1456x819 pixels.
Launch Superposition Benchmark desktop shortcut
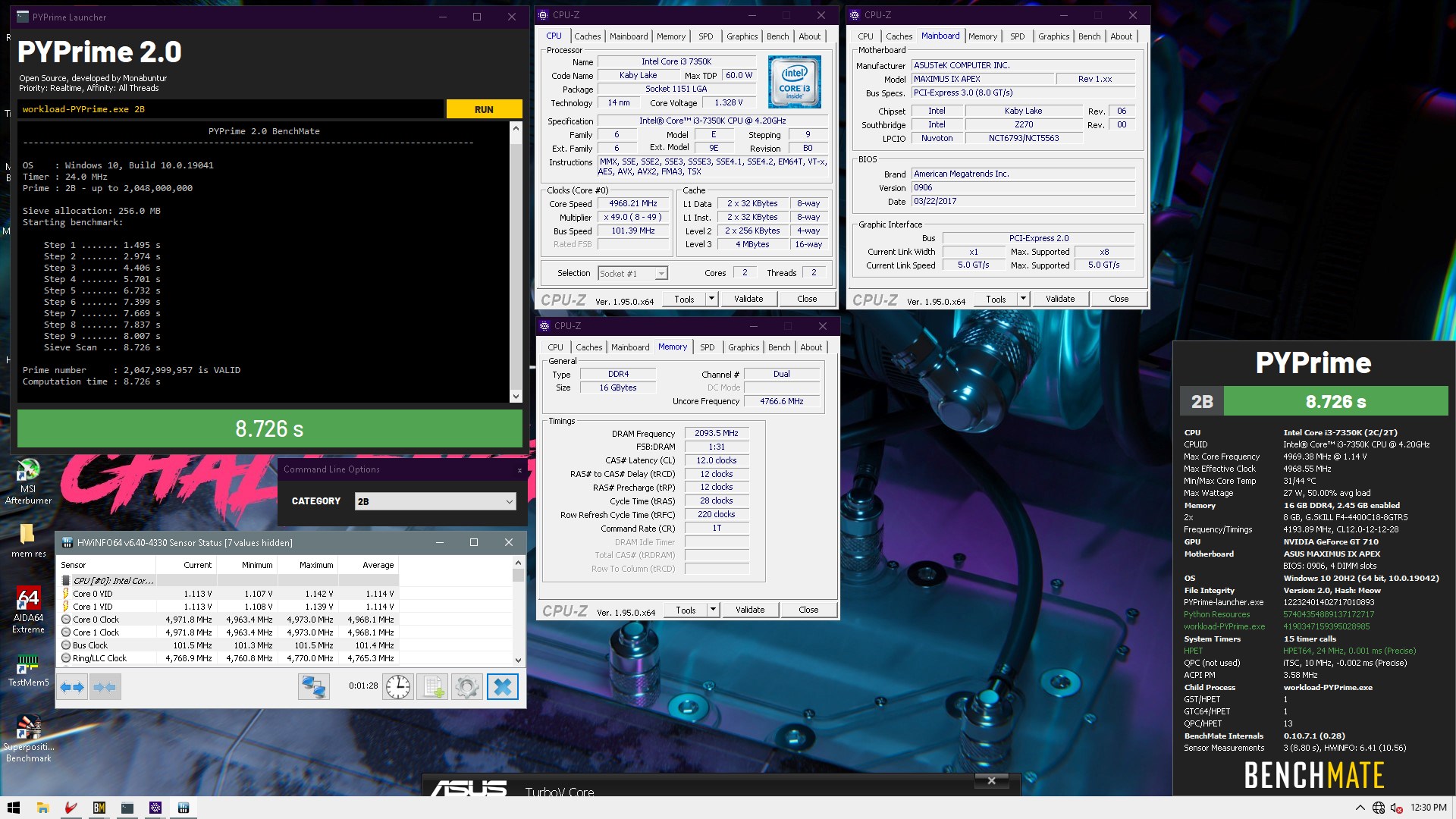(x=28, y=739)
